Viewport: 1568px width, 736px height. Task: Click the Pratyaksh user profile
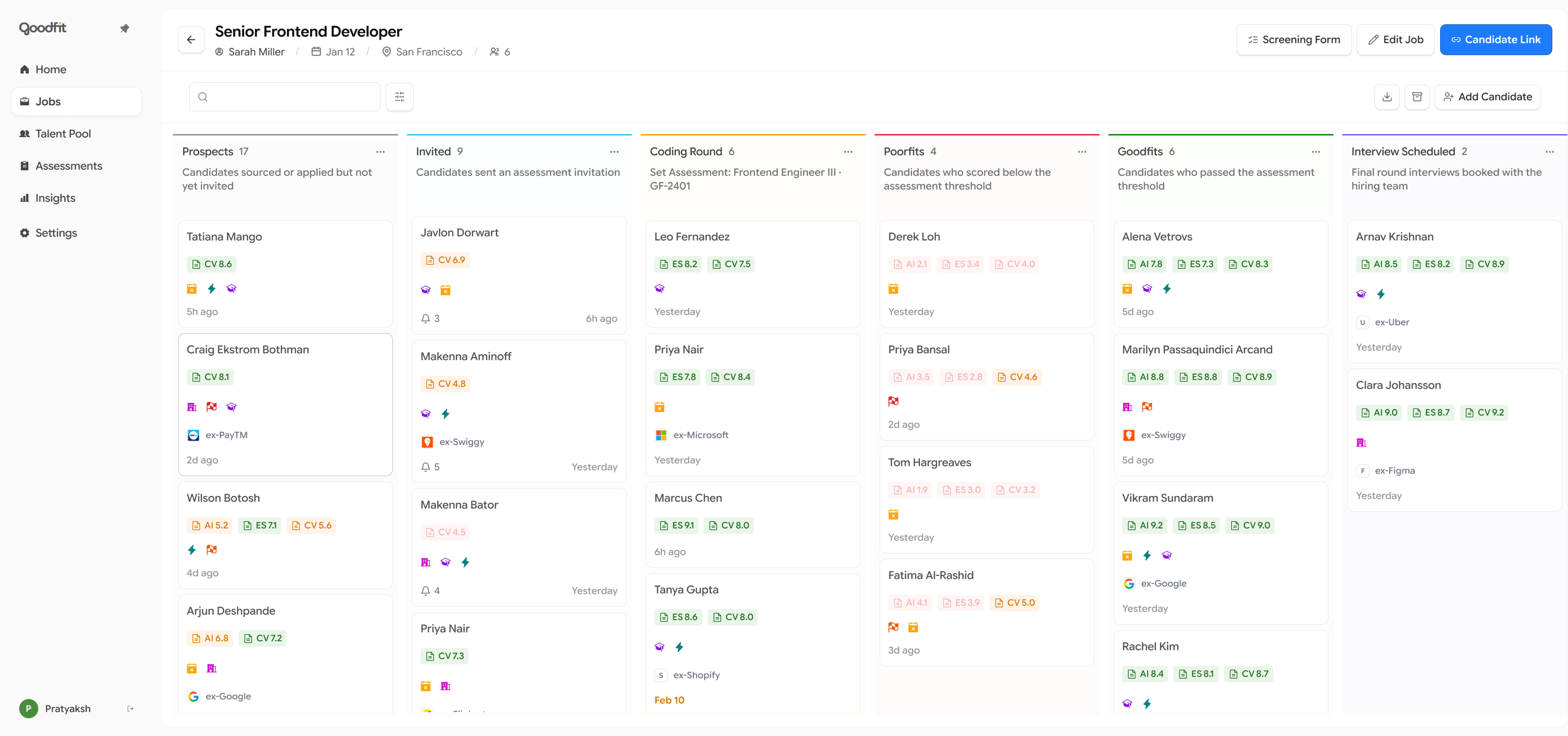(55, 708)
